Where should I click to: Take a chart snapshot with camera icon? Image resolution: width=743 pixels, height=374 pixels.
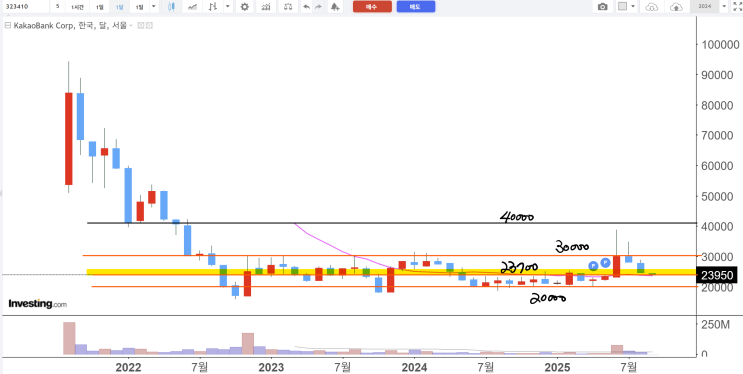(x=603, y=7)
